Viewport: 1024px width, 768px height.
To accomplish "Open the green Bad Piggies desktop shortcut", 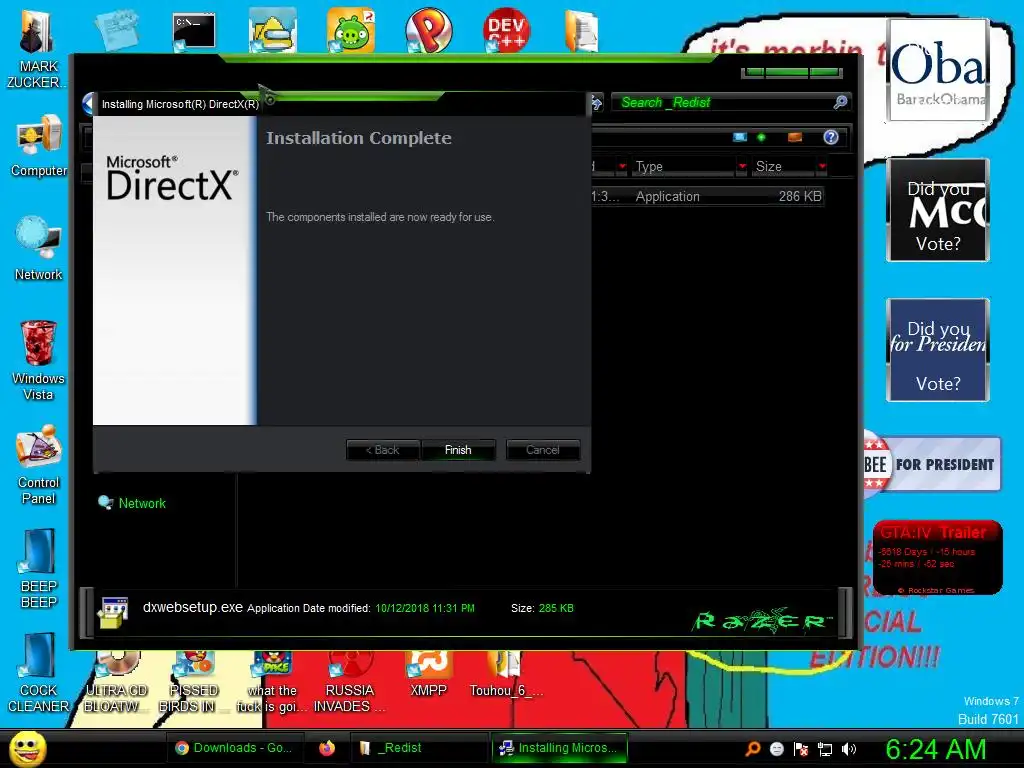I will tap(351, 31).
